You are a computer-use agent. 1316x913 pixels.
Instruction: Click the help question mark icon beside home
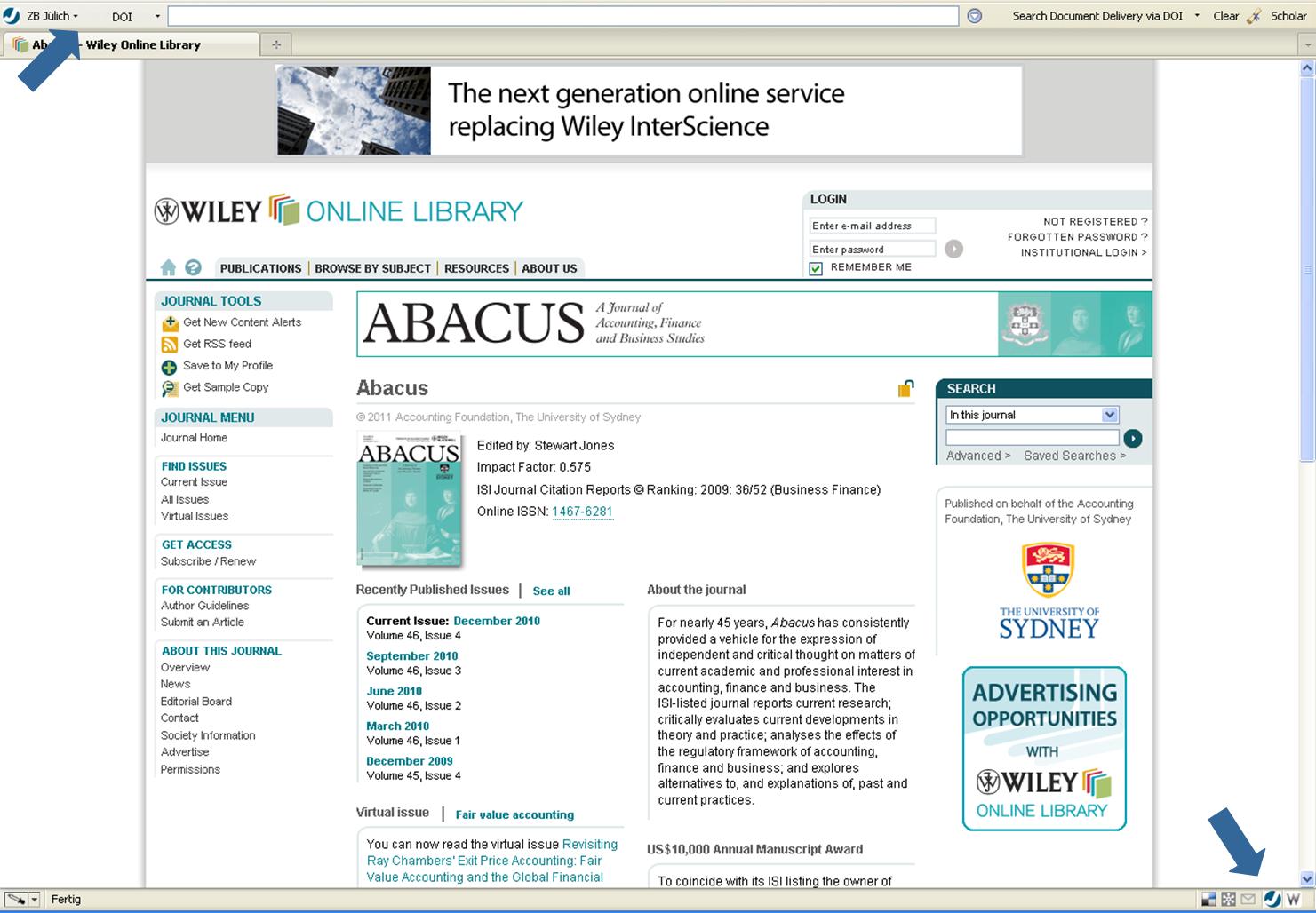(193, 266)
